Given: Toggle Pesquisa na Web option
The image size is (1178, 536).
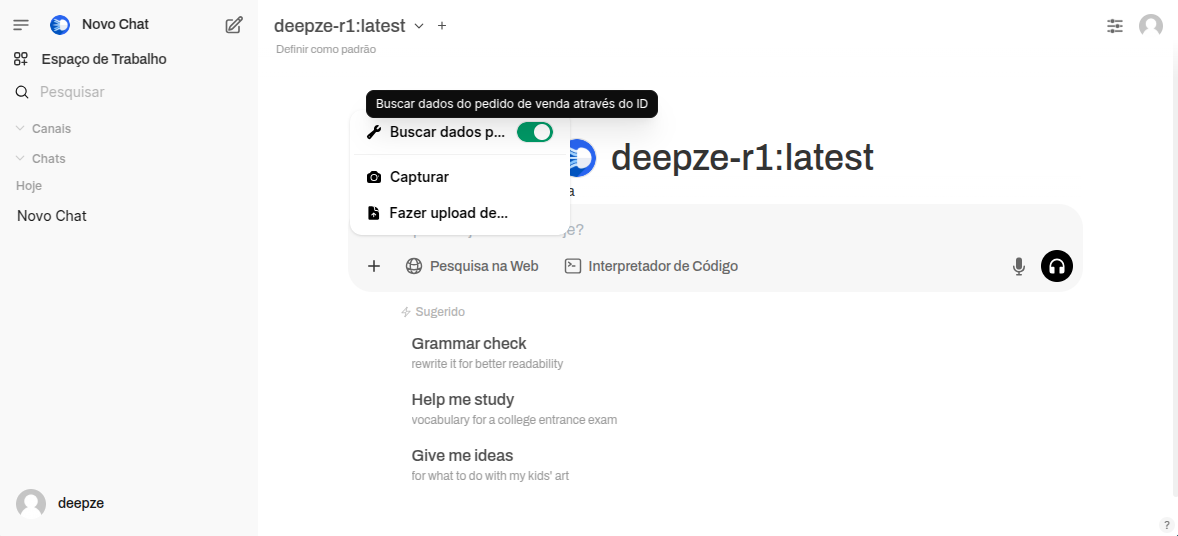Looking at the screenshot, I should coord(472,266).
